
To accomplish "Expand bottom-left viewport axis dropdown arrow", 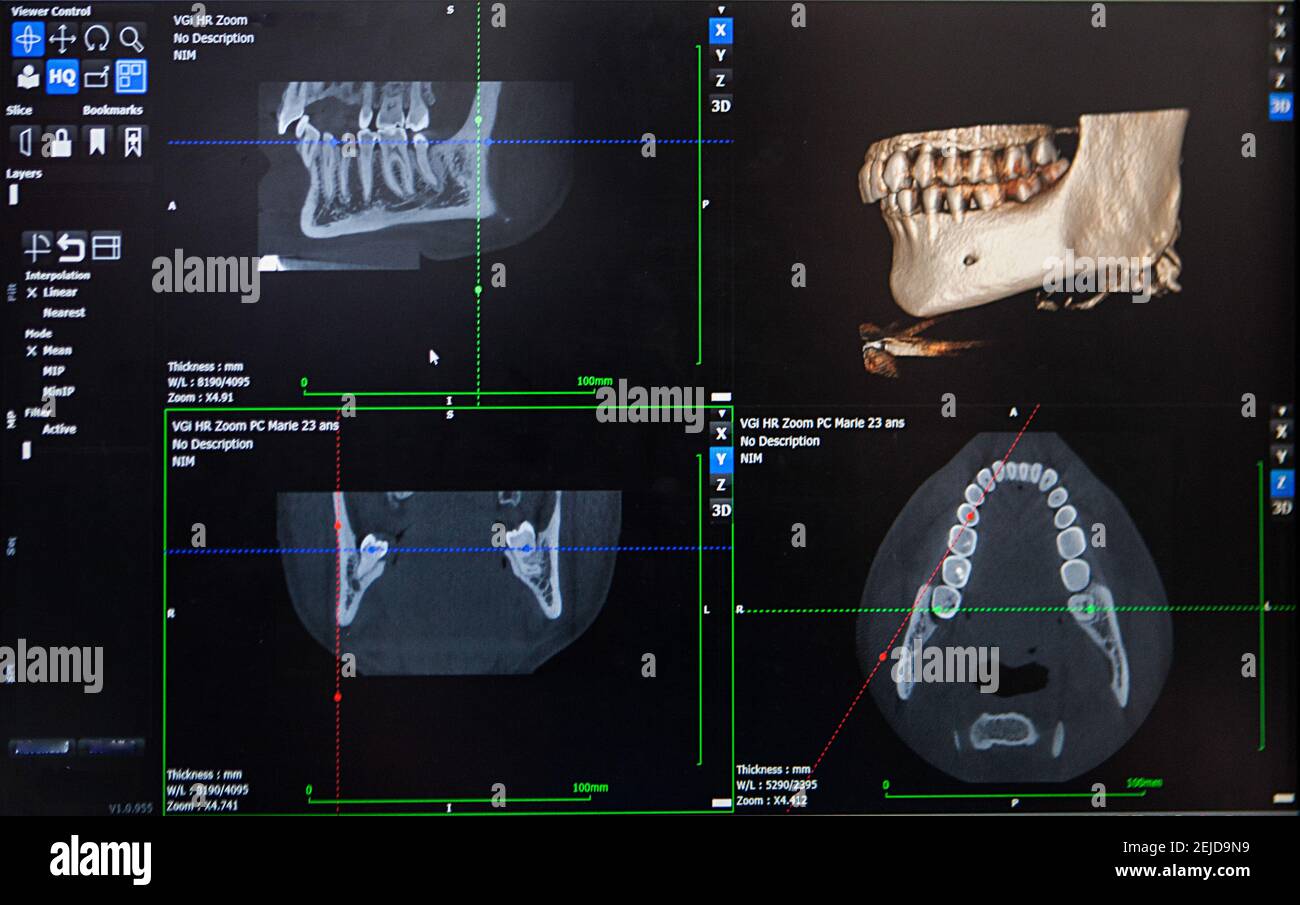I will click(720, 414).
